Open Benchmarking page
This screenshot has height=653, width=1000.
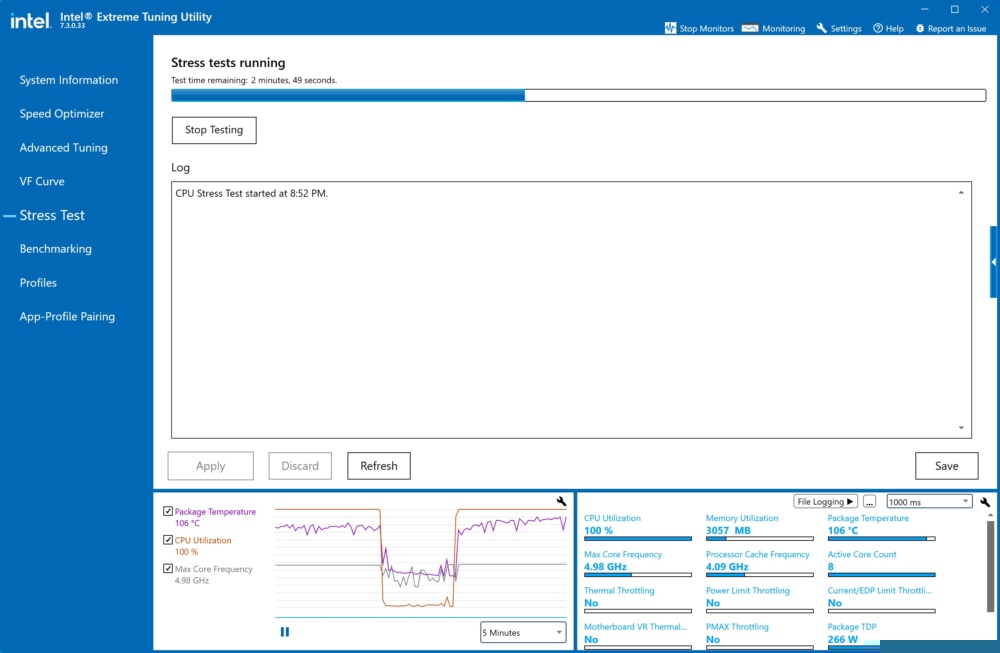point(55,249)
